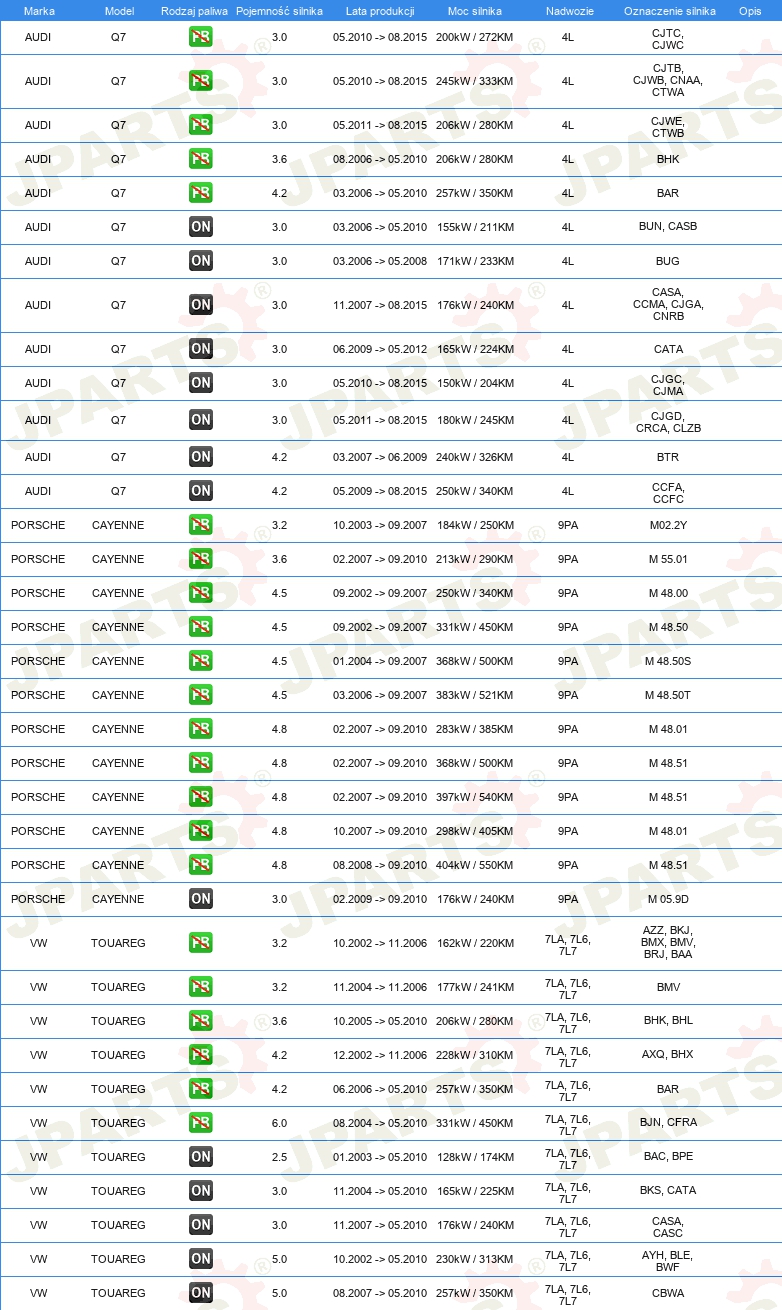Click the '128kW / 174KM' power cell
The image size is (782, 1310).
coord(475,1157)
